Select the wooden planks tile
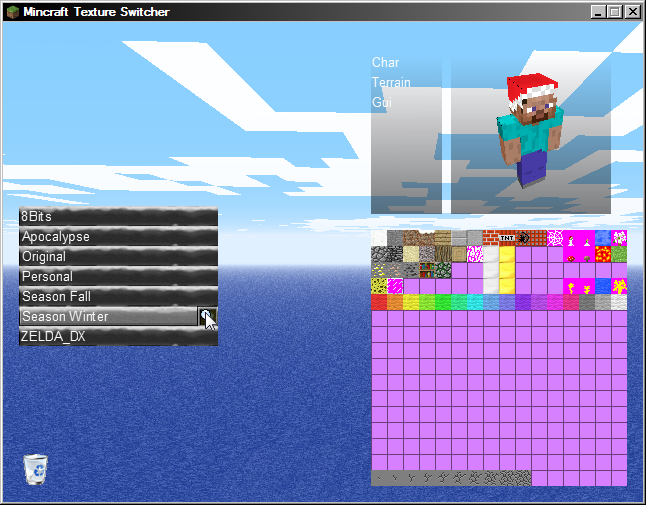The image size is (646, 505). click(443, 238)
